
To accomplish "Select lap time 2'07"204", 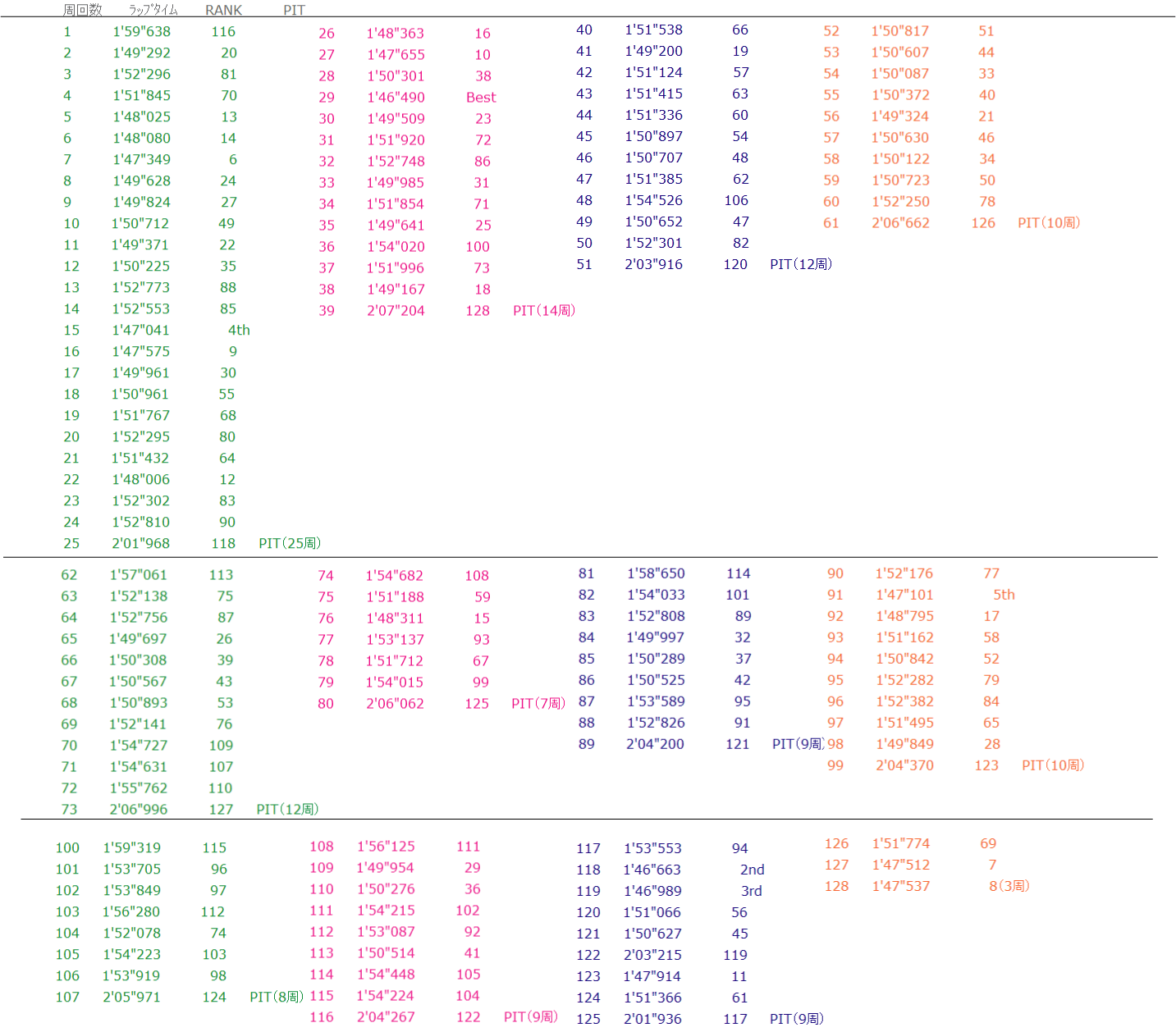I will (x=396, y=310).
